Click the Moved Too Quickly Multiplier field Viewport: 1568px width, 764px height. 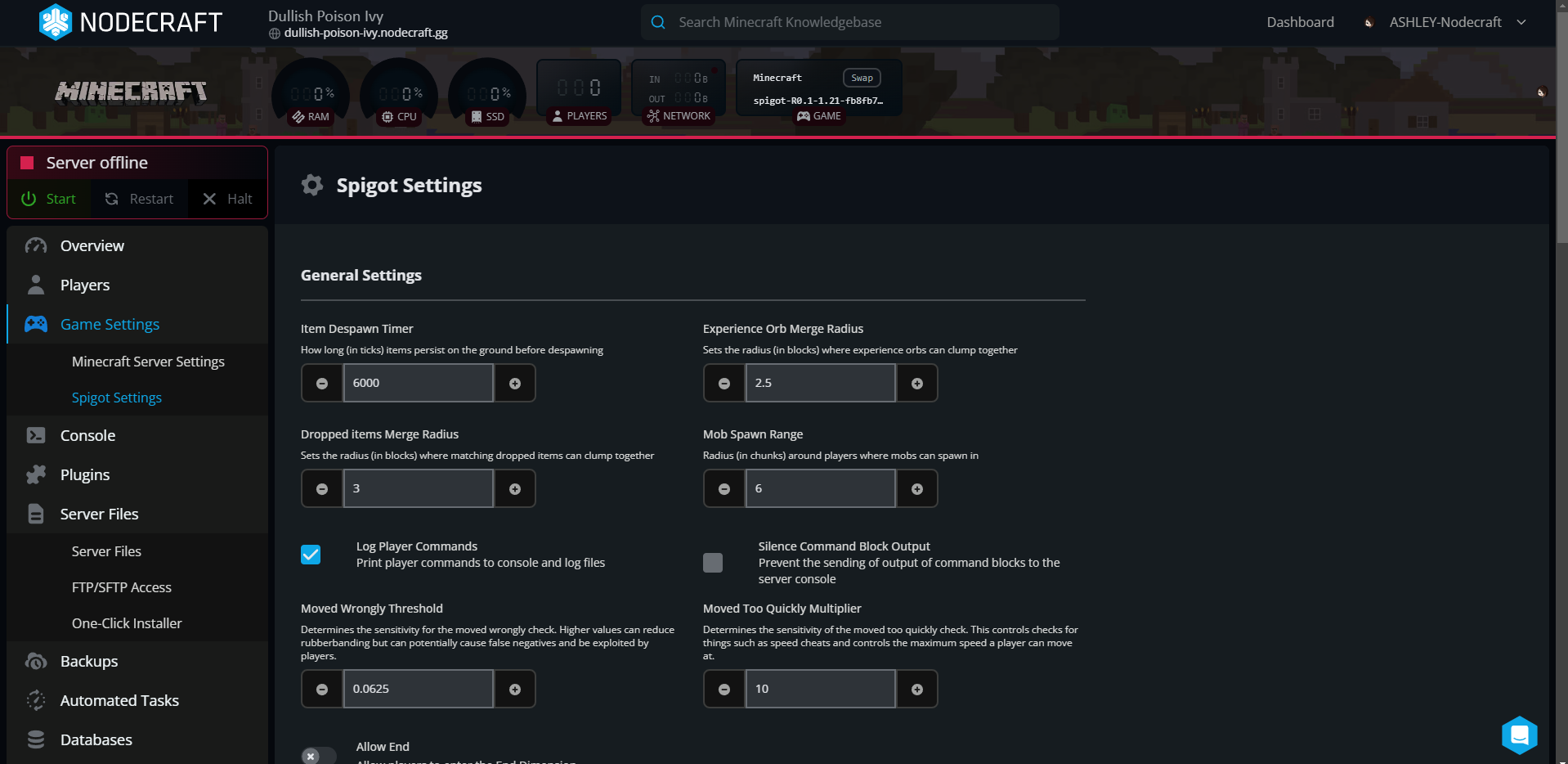pyautogui.click(x=821, y=689)
